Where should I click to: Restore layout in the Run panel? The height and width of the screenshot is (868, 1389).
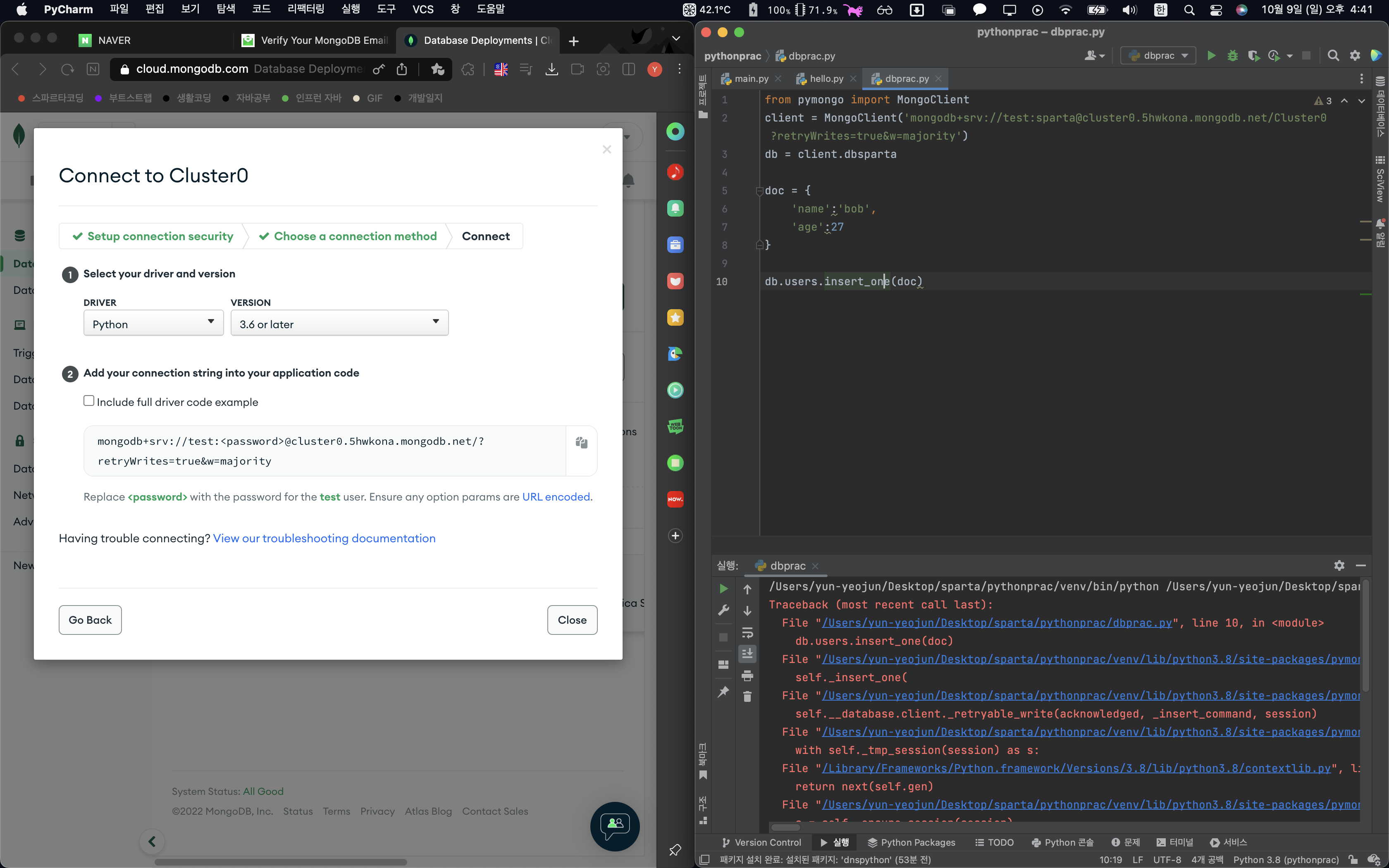[723, 664]
